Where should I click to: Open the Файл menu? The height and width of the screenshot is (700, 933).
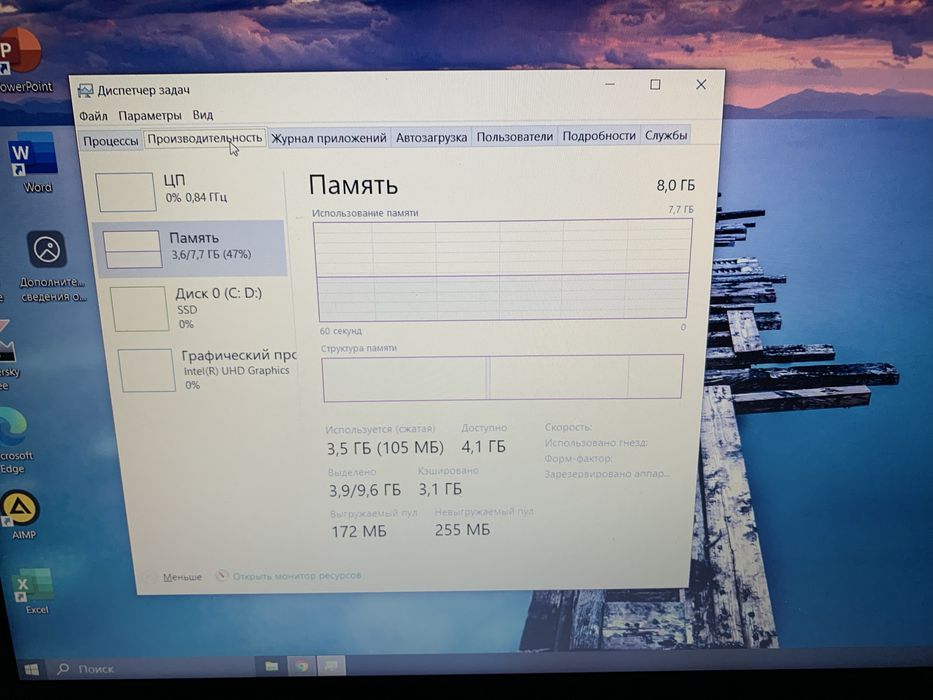pyautogui.click(x=93, y=115)
